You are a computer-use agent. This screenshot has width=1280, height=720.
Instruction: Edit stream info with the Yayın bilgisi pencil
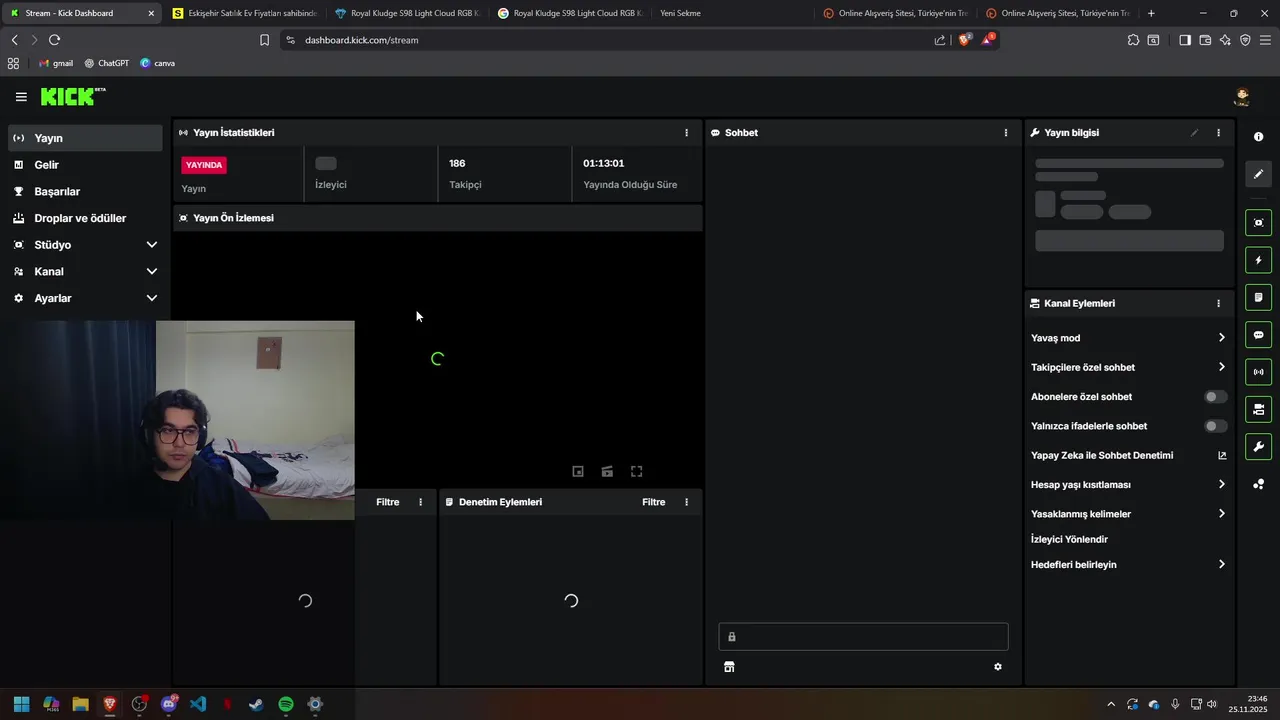(x=1194, y=133)
